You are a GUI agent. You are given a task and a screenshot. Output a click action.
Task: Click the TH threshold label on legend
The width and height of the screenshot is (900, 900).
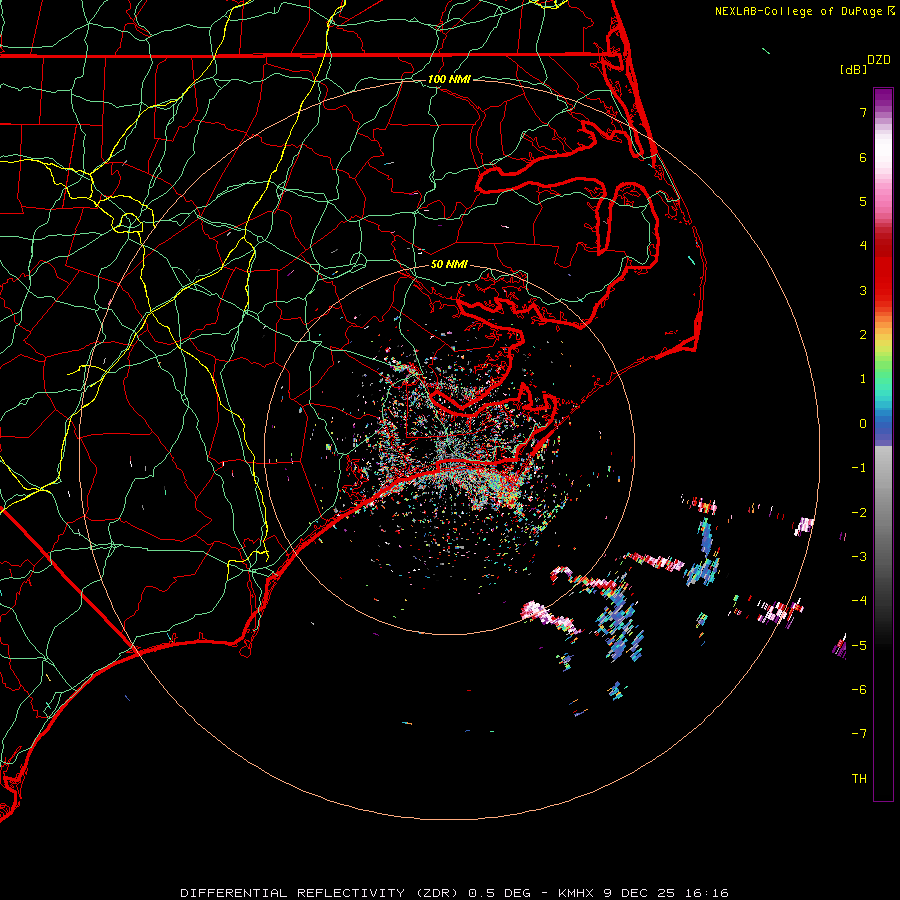click(x=859, y=779)
